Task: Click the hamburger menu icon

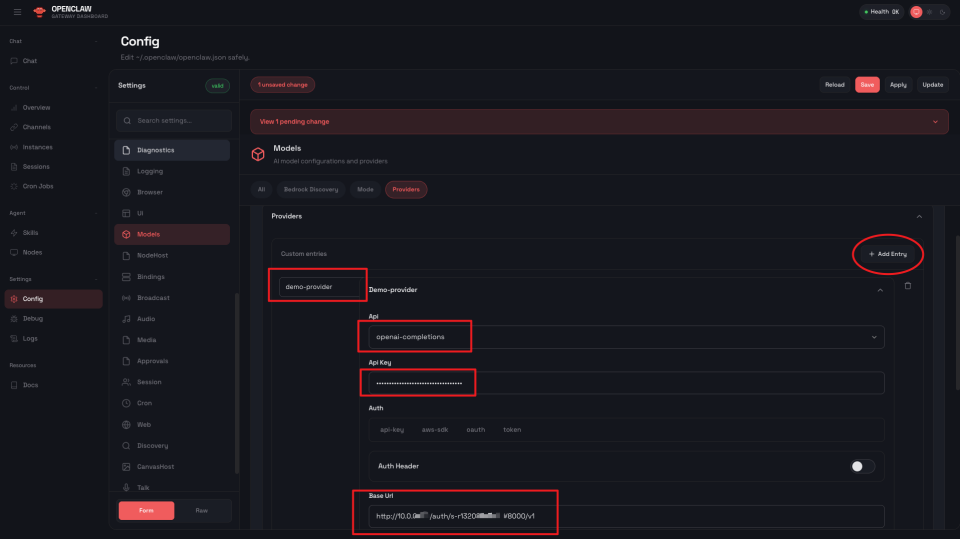Action: pyautogui.click(x=17, y=12)
